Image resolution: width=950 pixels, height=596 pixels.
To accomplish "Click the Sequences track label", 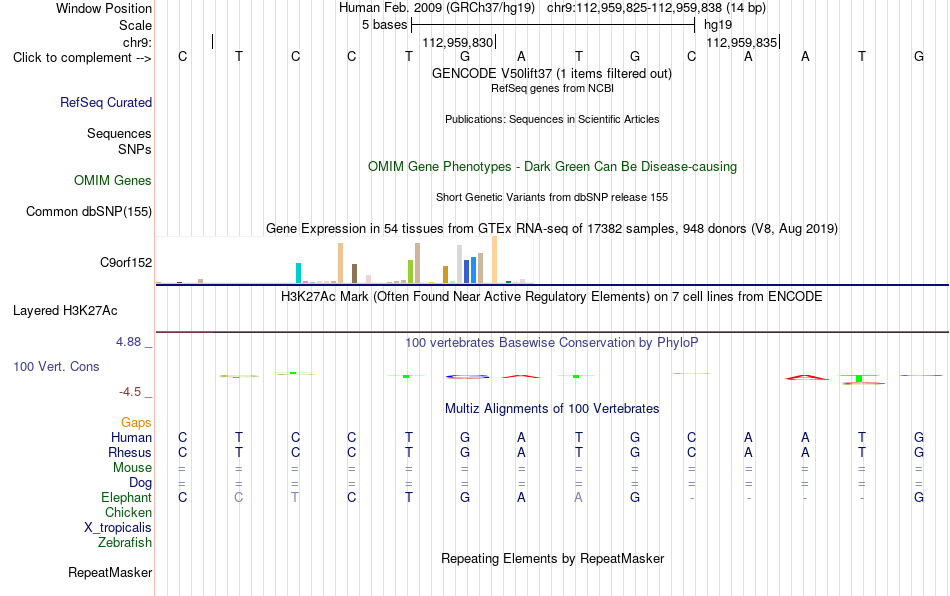I will [119, 133].
